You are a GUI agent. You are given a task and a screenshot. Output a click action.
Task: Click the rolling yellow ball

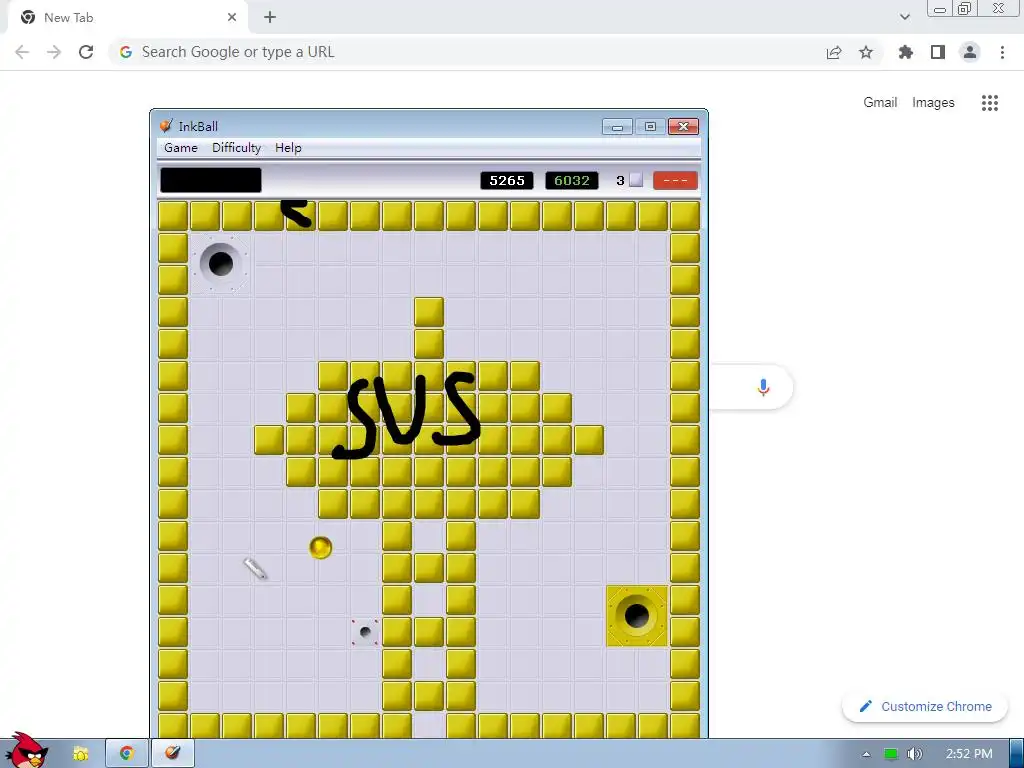[x=321, y=547]
